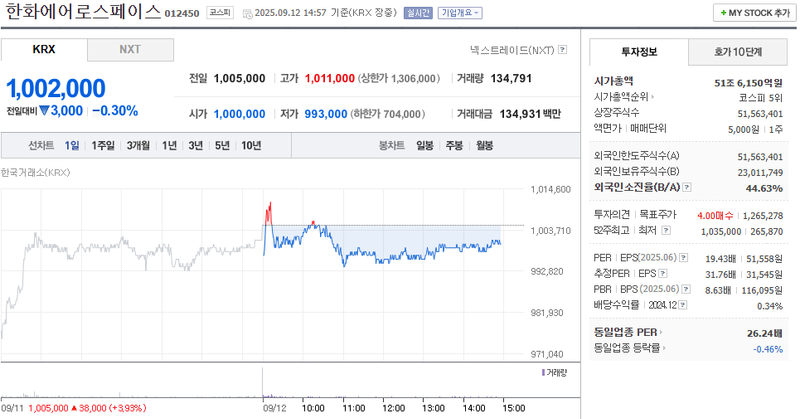The height and width of the screenshot is (419, 800).
Task: Open the 기업개요 dropdown
Action: pos(460,13)
